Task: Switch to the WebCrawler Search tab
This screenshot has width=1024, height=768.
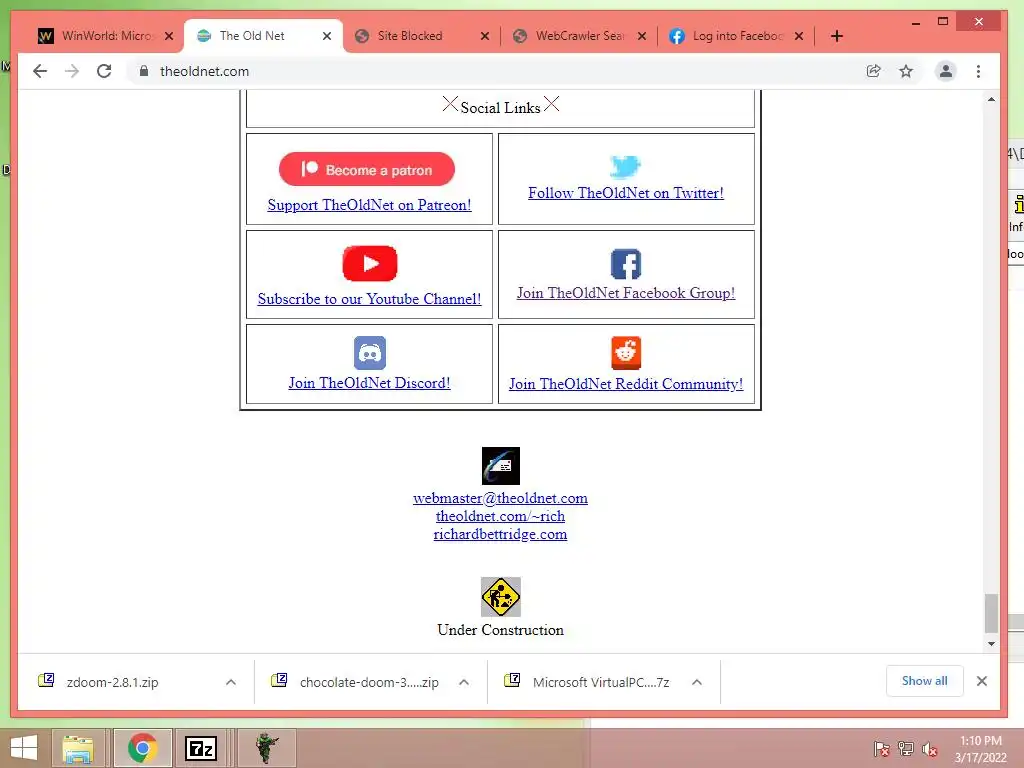Action: (x=580, y=36)
